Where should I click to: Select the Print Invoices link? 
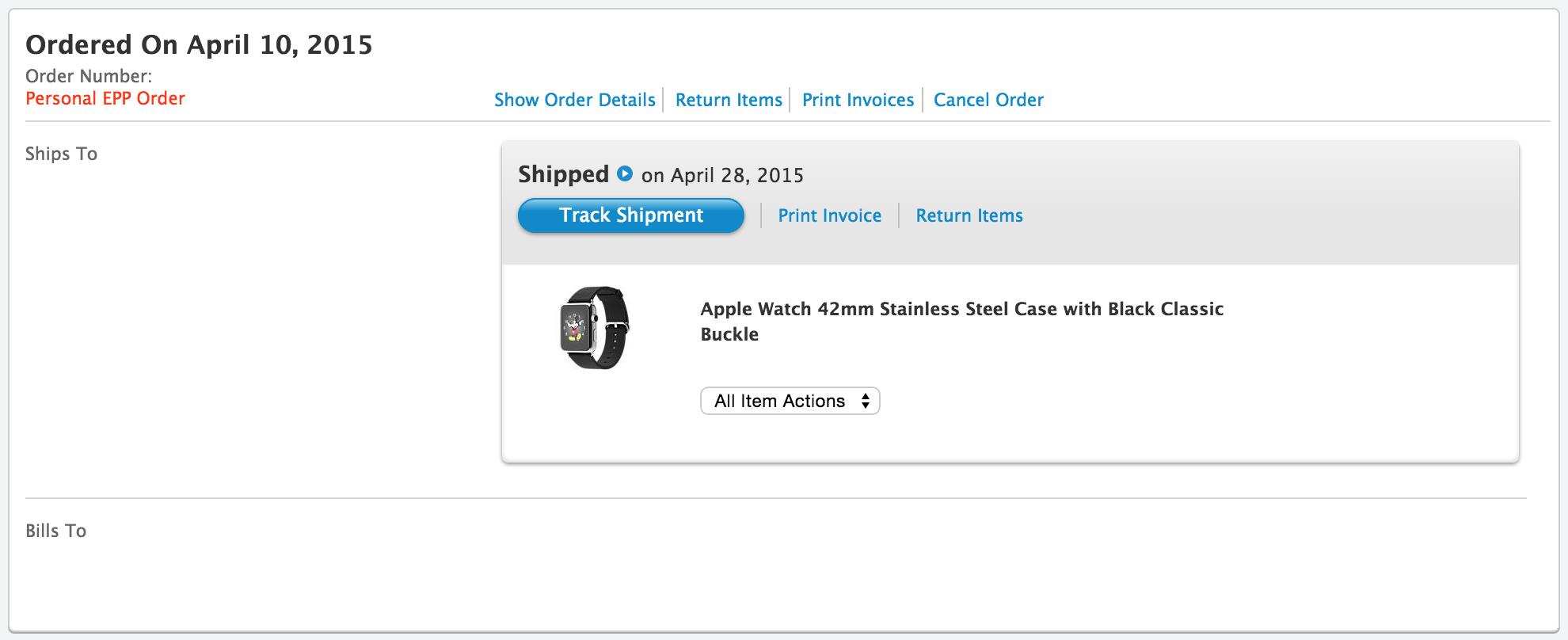[x=858, y=100]
